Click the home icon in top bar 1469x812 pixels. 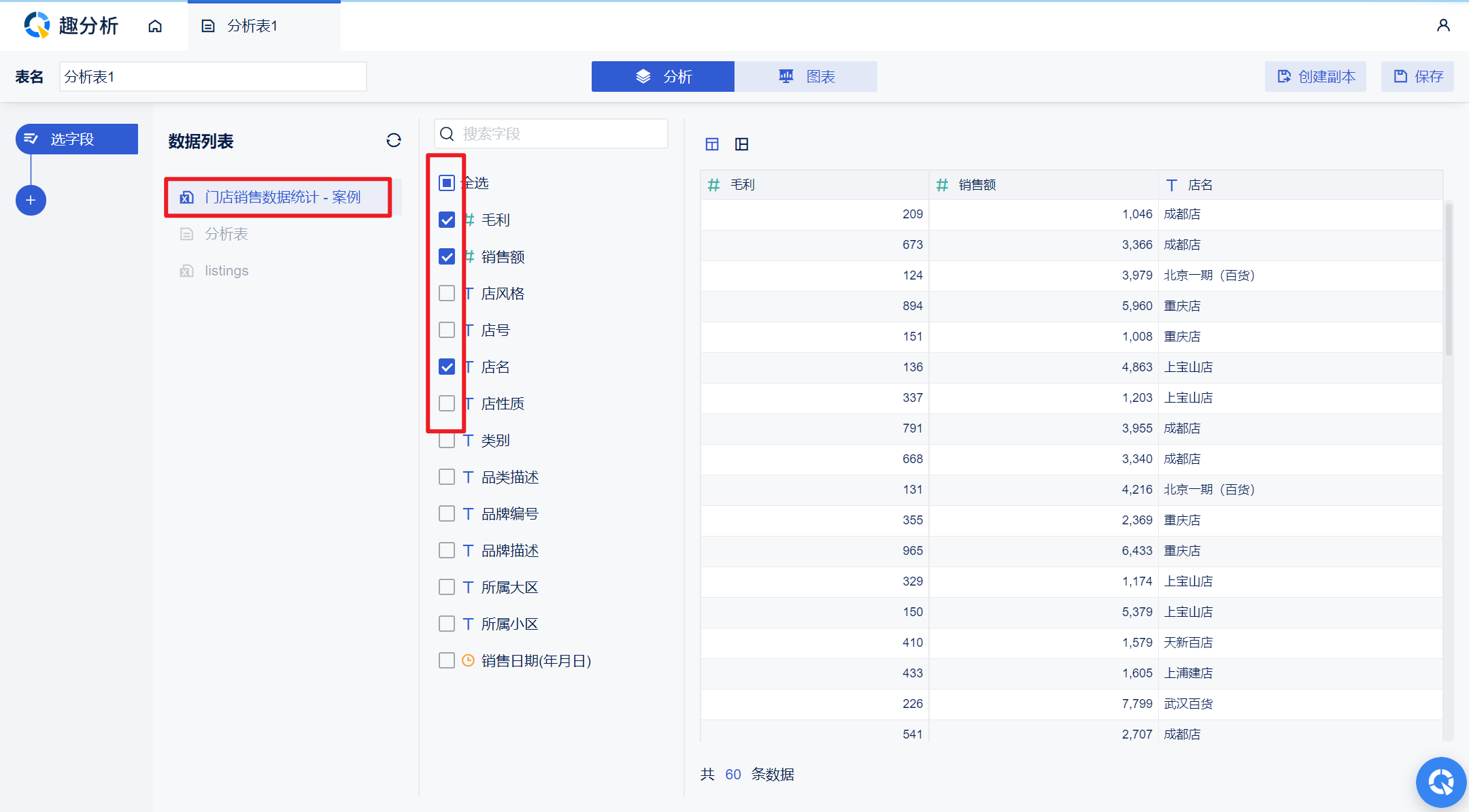point(155,26)
